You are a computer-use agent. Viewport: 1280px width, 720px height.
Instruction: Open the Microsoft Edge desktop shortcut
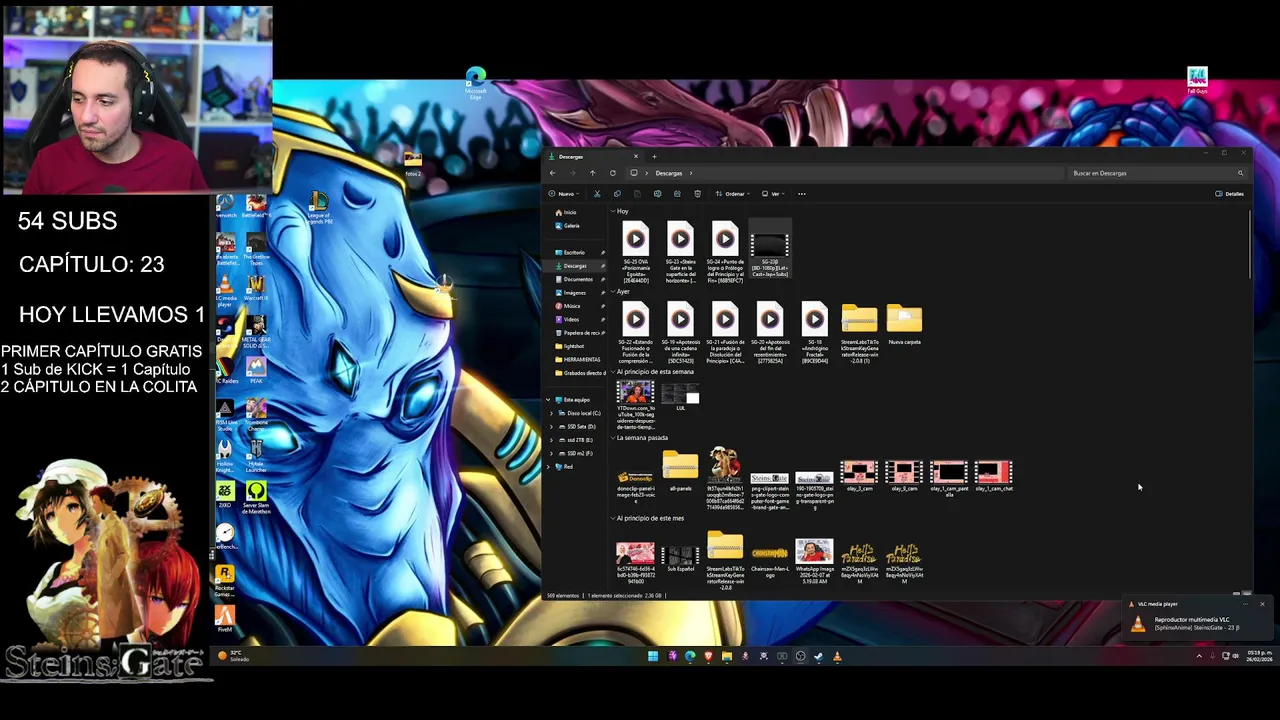click(475, 82)
